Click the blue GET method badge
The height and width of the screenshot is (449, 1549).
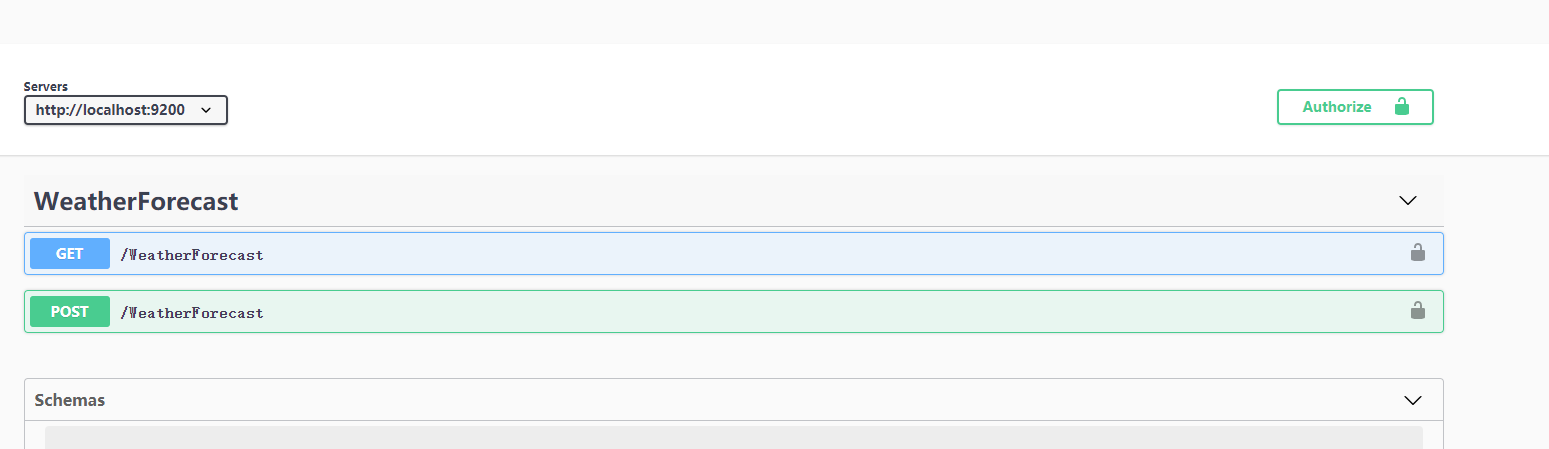click(x=70, y=254)
